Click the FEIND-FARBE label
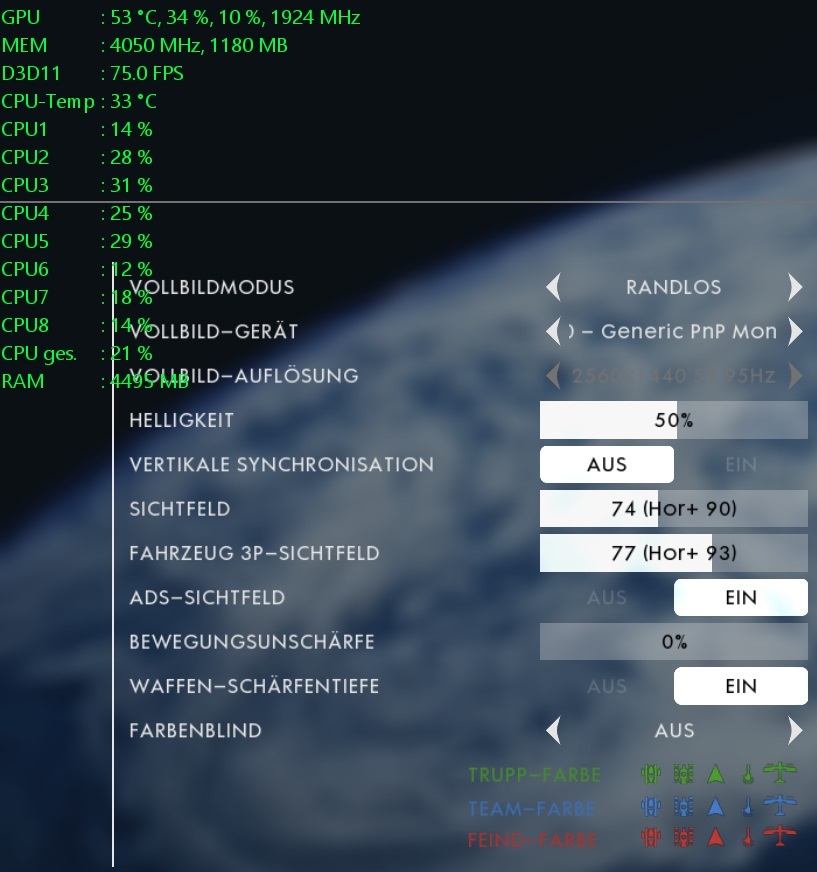 [532, 839]
